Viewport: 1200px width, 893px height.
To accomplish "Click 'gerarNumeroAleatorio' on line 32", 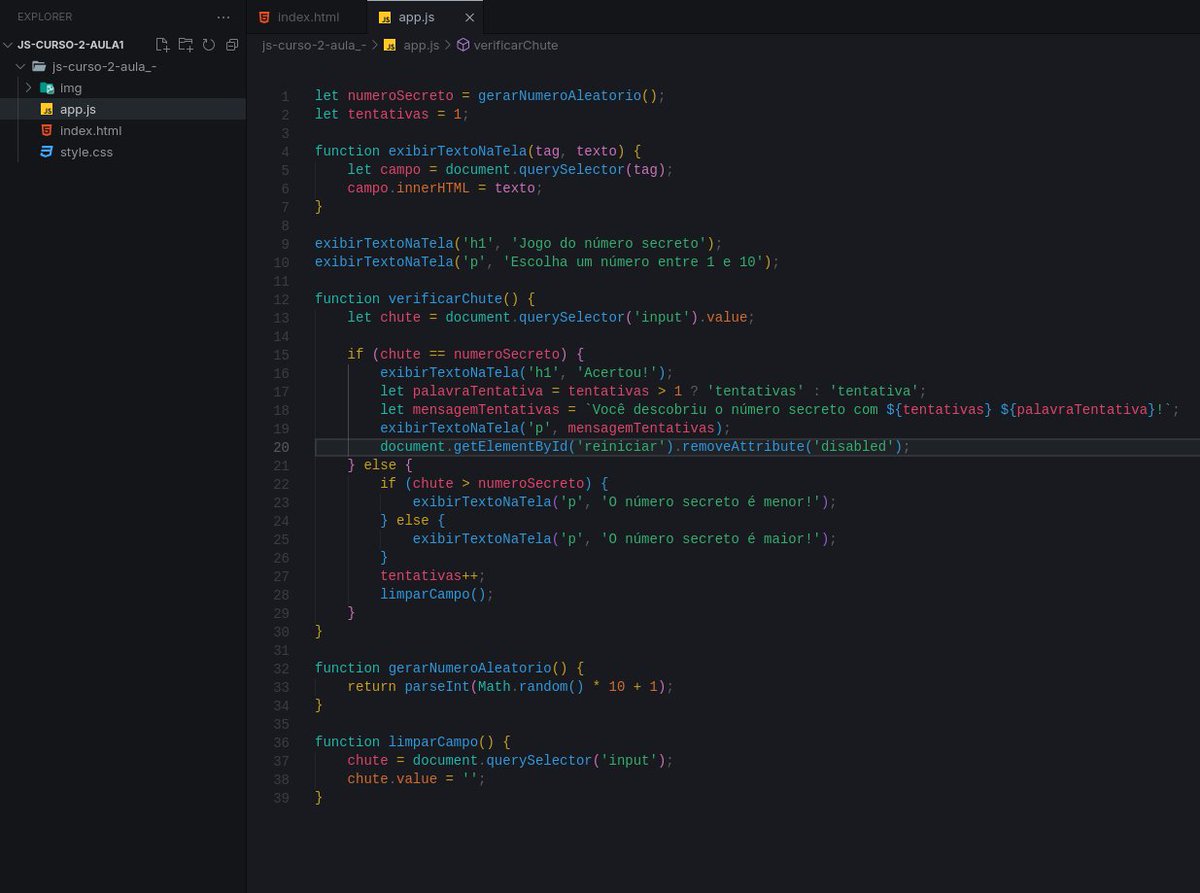I will coord(470,668).
